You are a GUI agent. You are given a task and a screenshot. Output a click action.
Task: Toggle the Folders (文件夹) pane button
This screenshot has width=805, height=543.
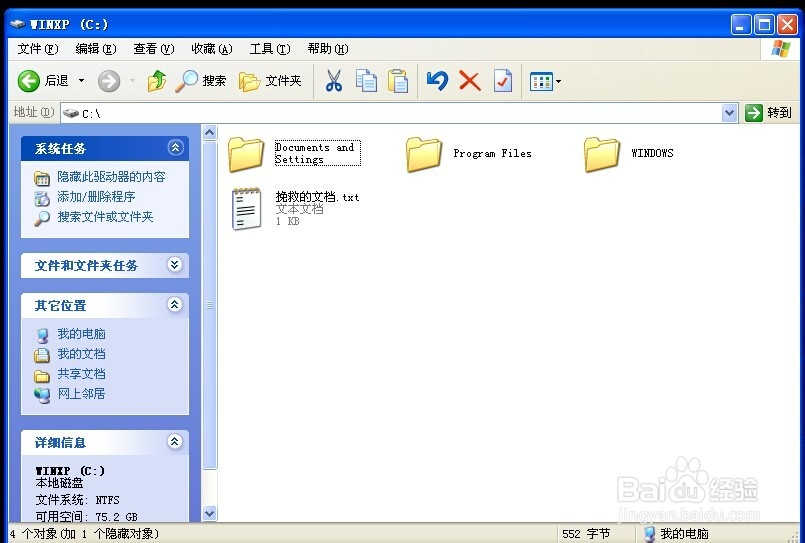[271, 81]
